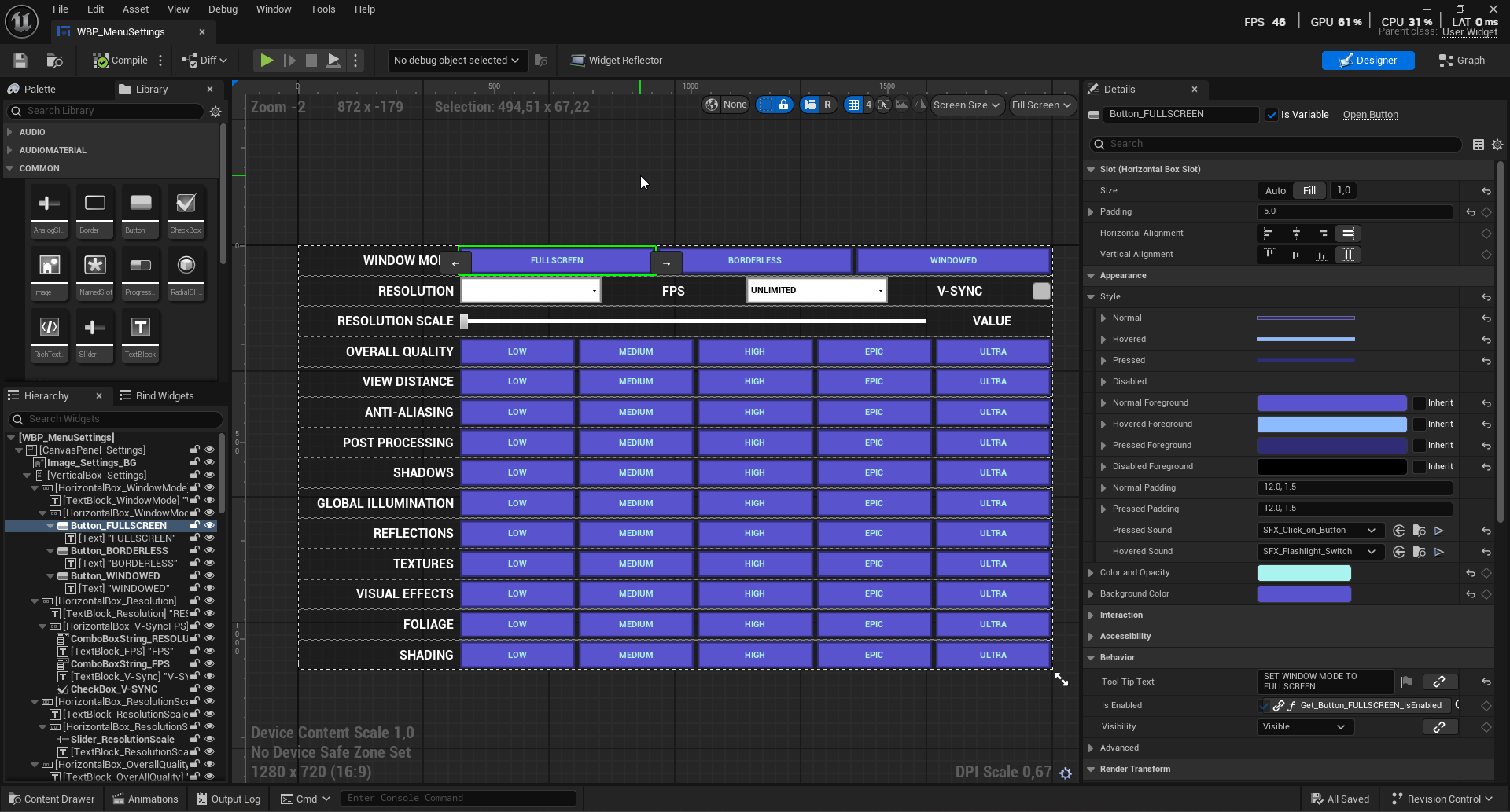Screen dimensions: 1510x812
Task: Click the localization None globe button
Action: point(726,105)
